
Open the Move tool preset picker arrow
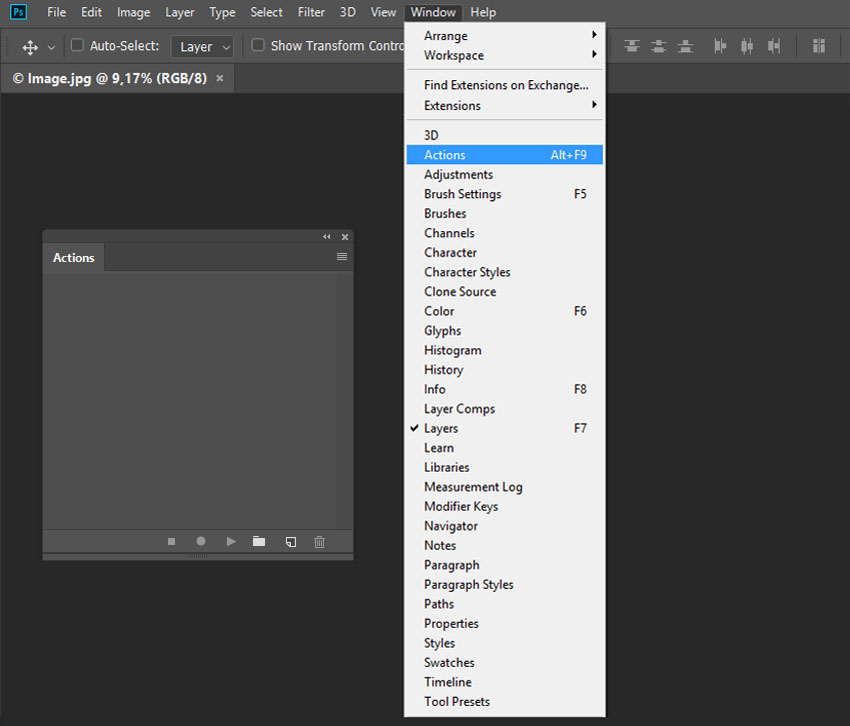click(x=51, y=48)
